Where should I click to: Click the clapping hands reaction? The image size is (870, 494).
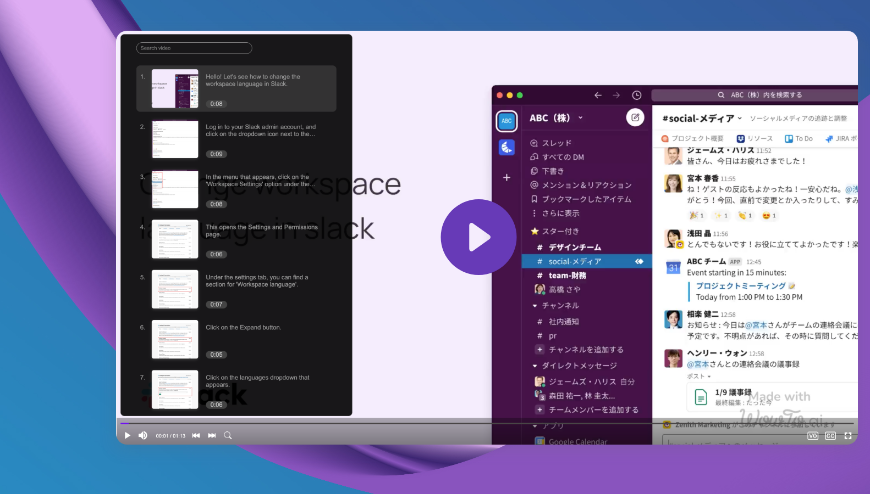coord(745,215)
